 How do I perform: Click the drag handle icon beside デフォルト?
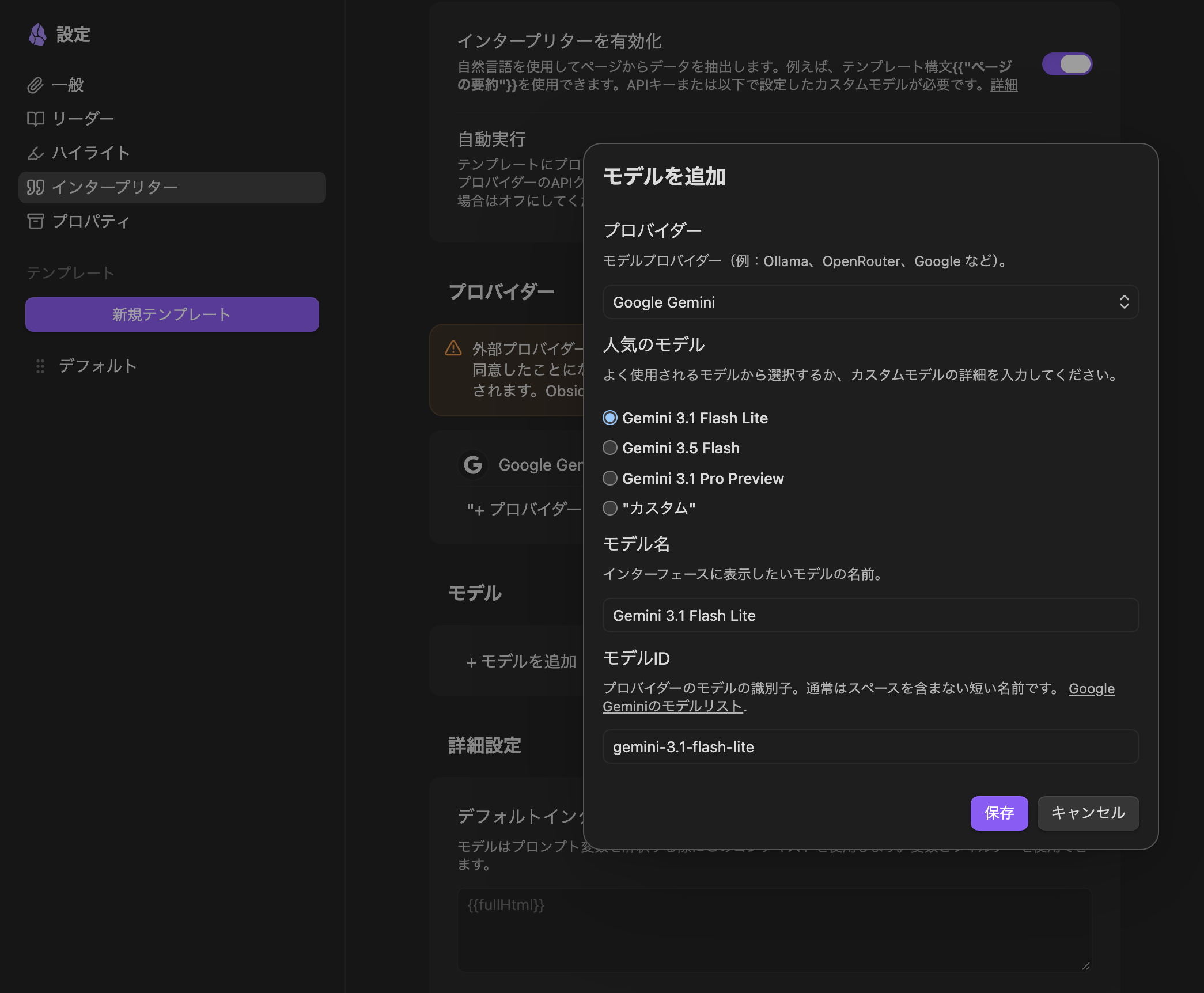(40, 366)
